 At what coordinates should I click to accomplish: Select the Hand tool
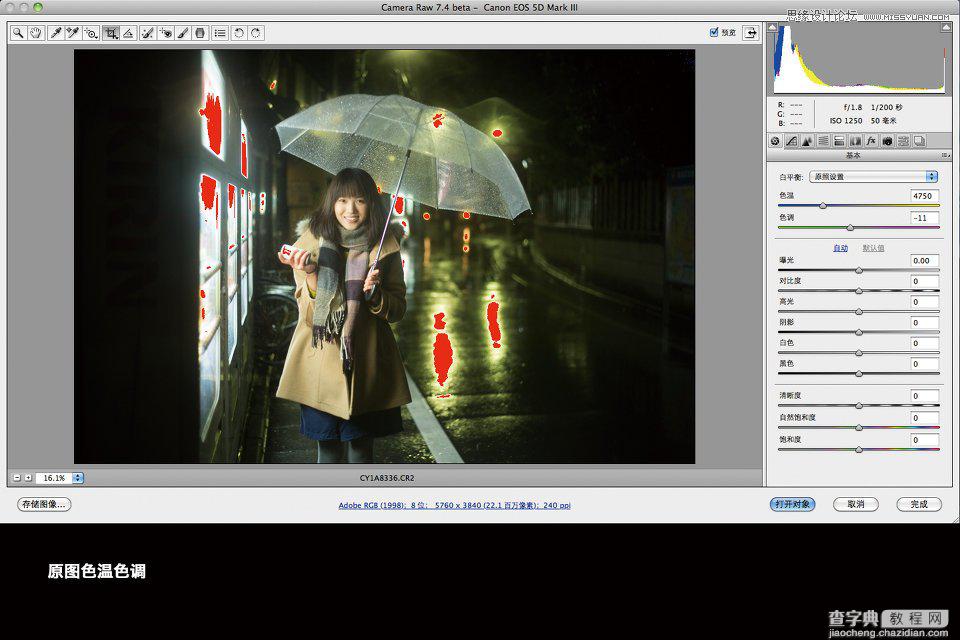coord(36,33)
